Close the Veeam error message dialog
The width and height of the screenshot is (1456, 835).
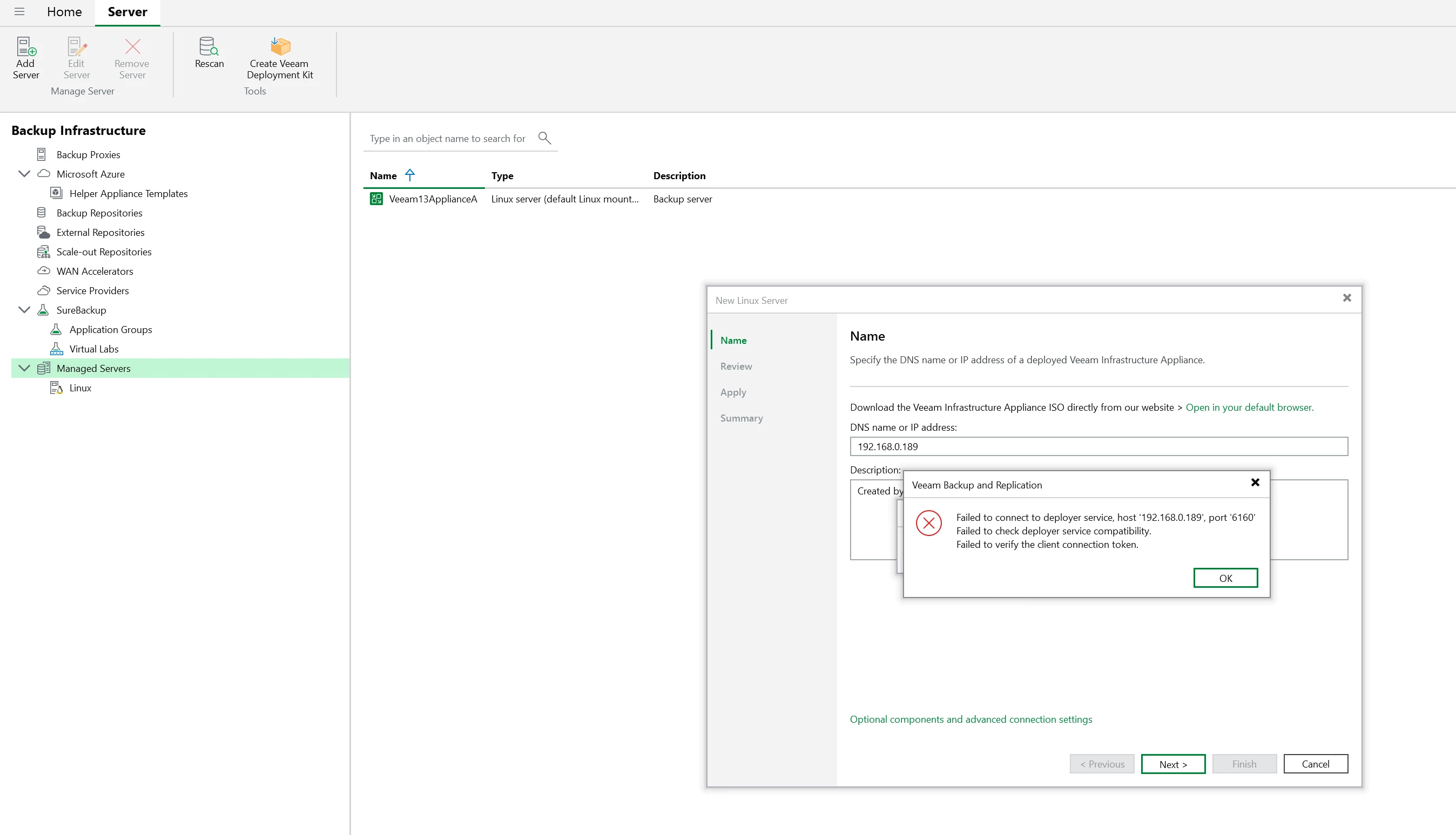(x=1255, y=483)
